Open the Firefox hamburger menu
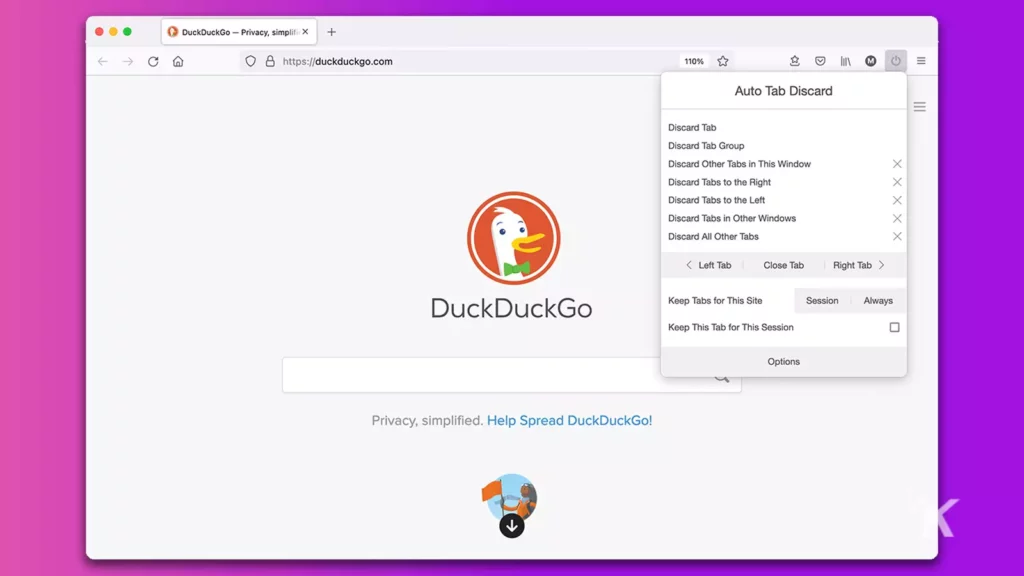The width and height of the screenshot is (1024, 576). (921, 61)
